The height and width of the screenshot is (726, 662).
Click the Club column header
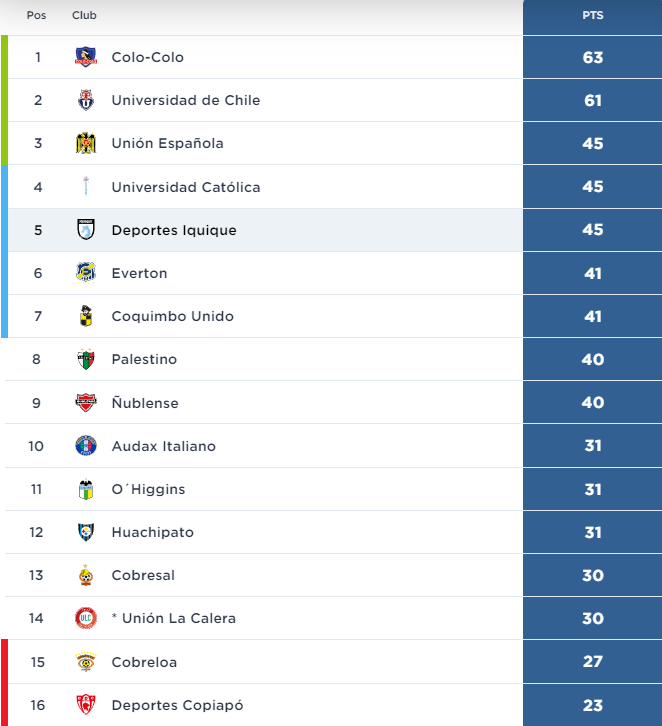tap(84, 16)
